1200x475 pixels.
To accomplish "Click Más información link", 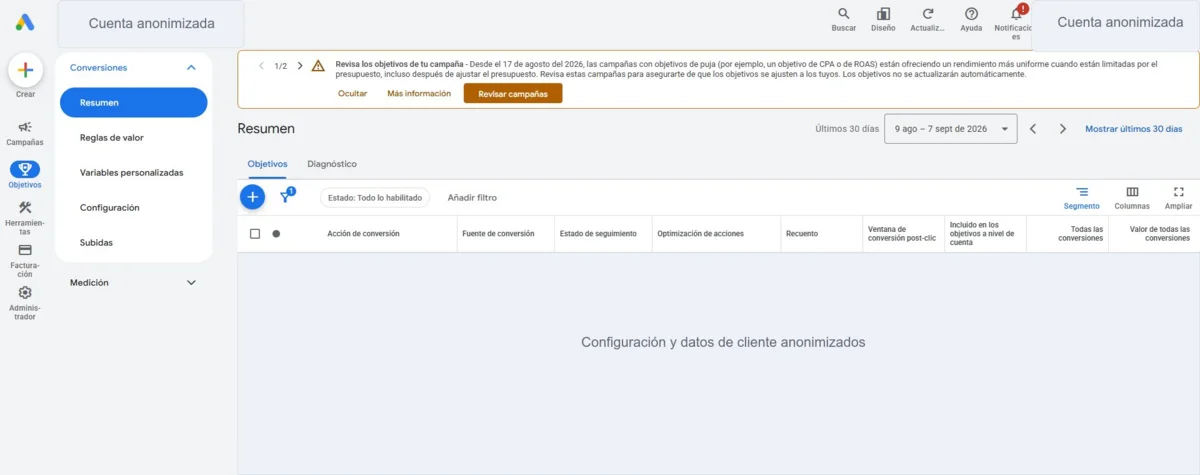I will tap(419, 93).
